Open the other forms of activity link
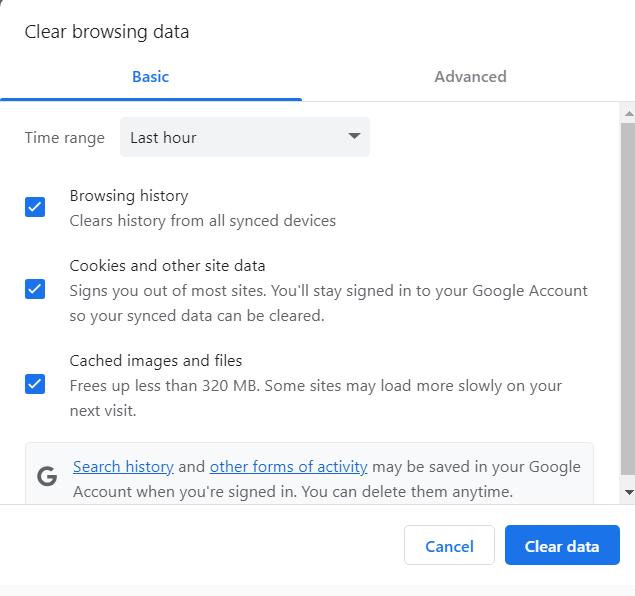Screen dimensions: 635x596 288,467
